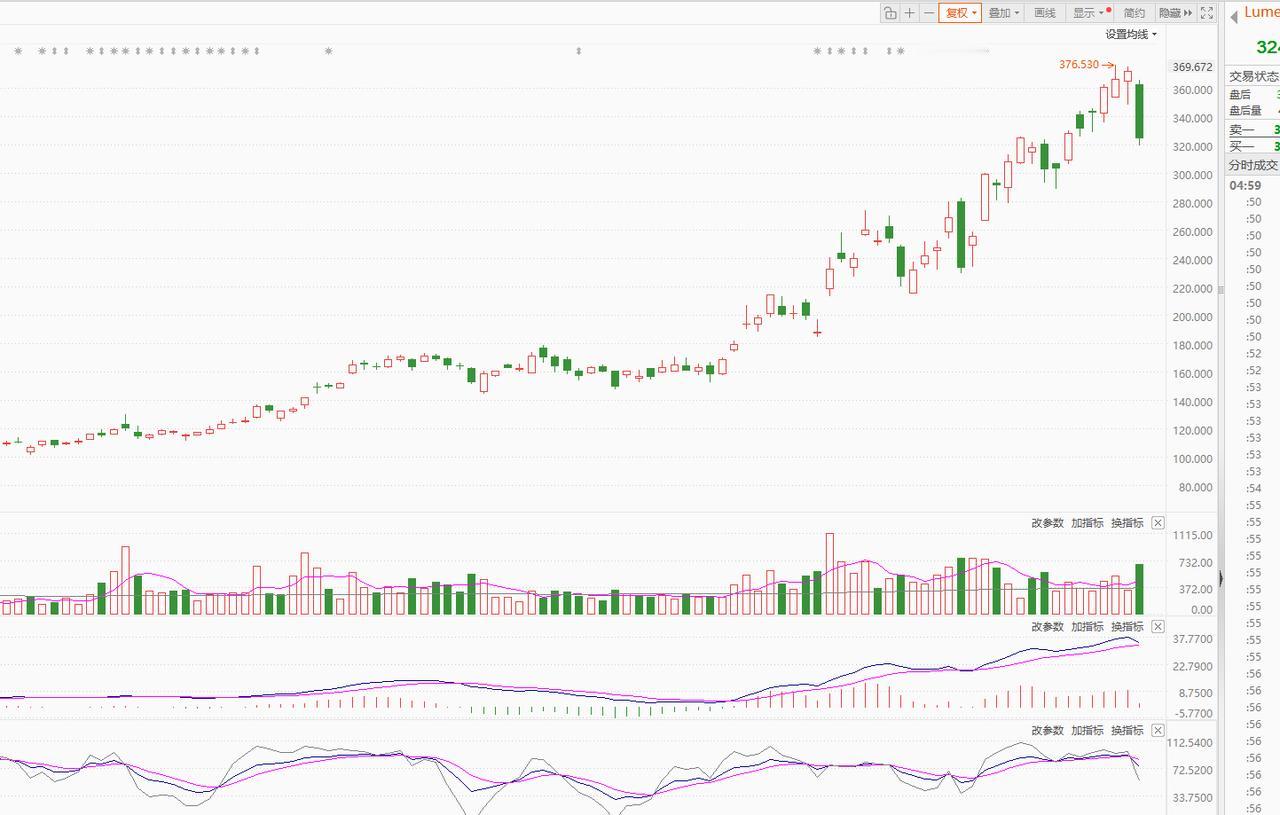This screenshot has width=1280, height=815.
Task: Close the KDJ indicator panel
Action: point(1158,731)
